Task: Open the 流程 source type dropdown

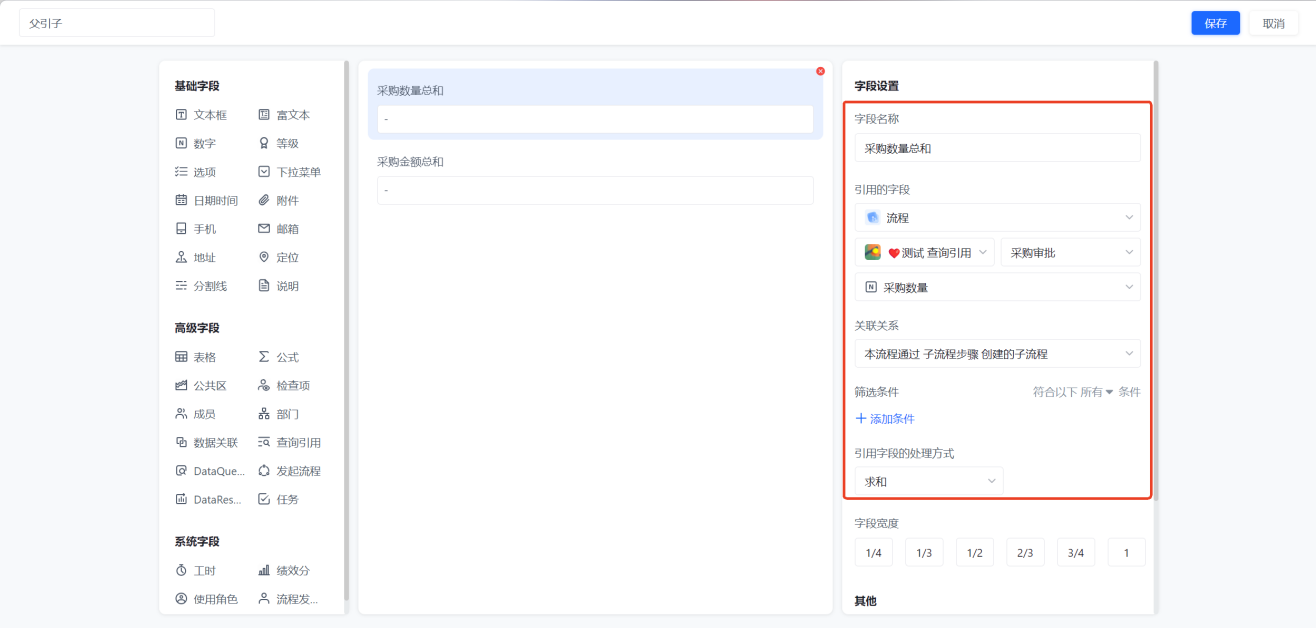Action: (997, 217)
